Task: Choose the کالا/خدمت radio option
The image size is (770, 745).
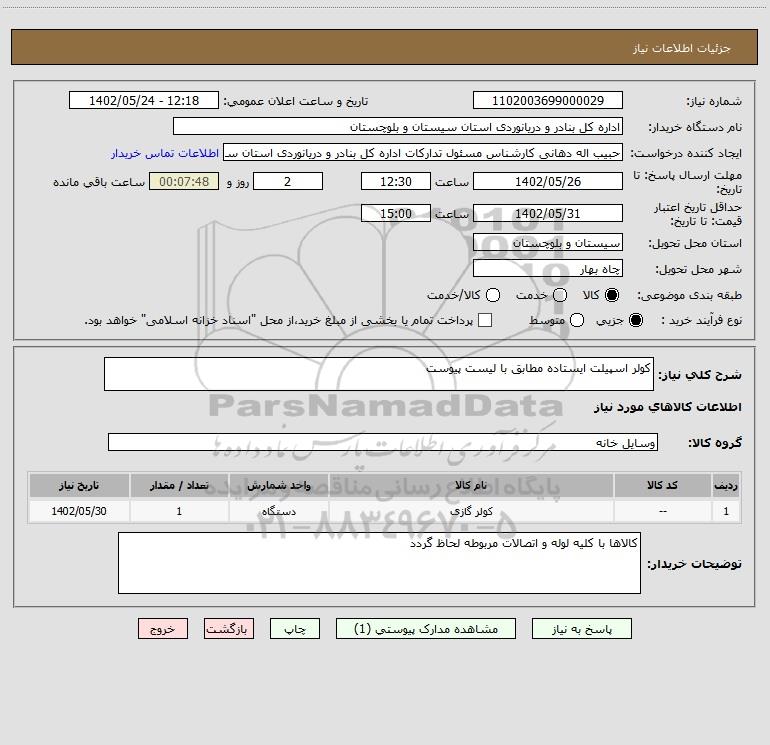Action: pos(493,295)
